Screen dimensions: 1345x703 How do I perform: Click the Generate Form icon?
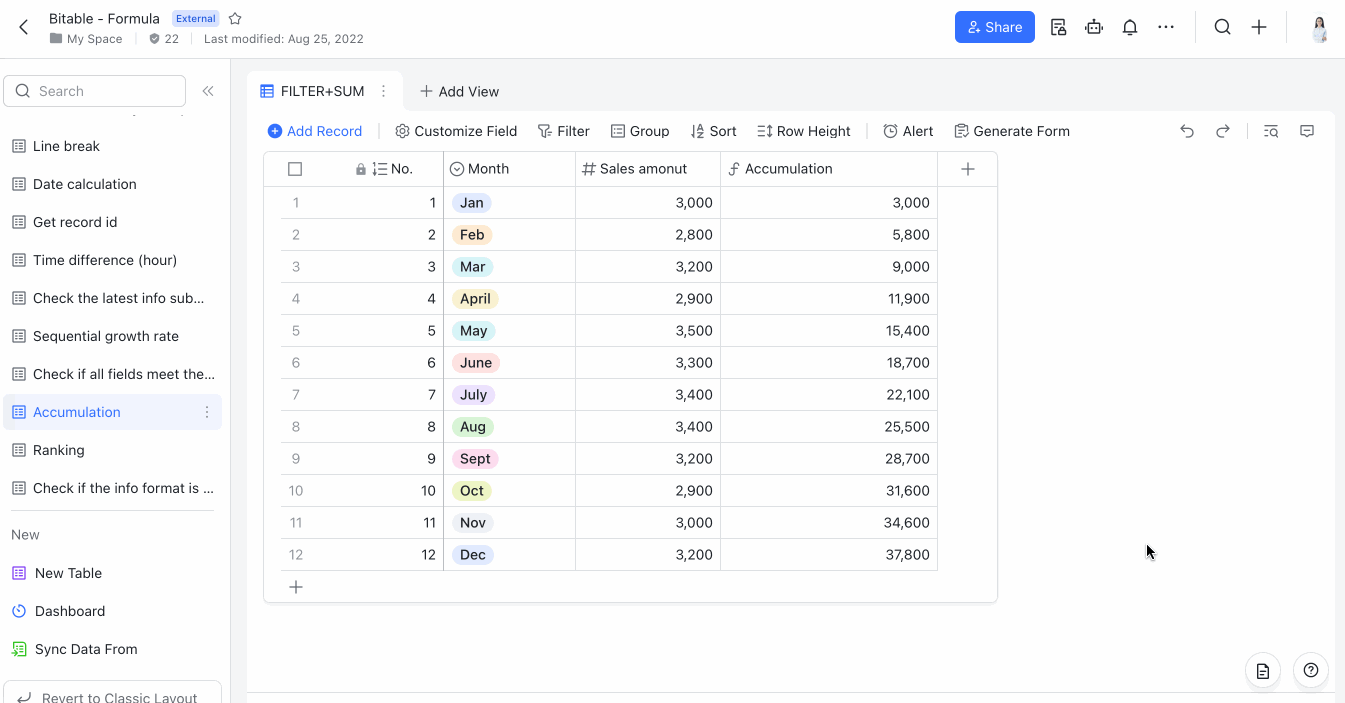click(1012, 131)
